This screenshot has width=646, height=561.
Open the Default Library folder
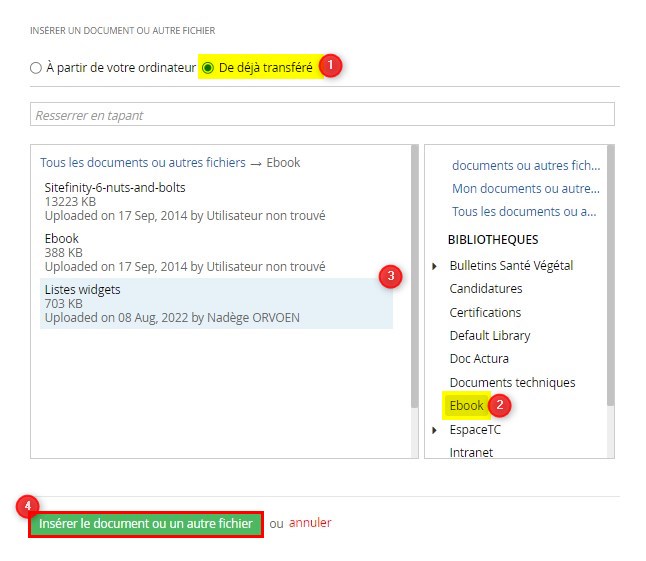coord(490,336)
